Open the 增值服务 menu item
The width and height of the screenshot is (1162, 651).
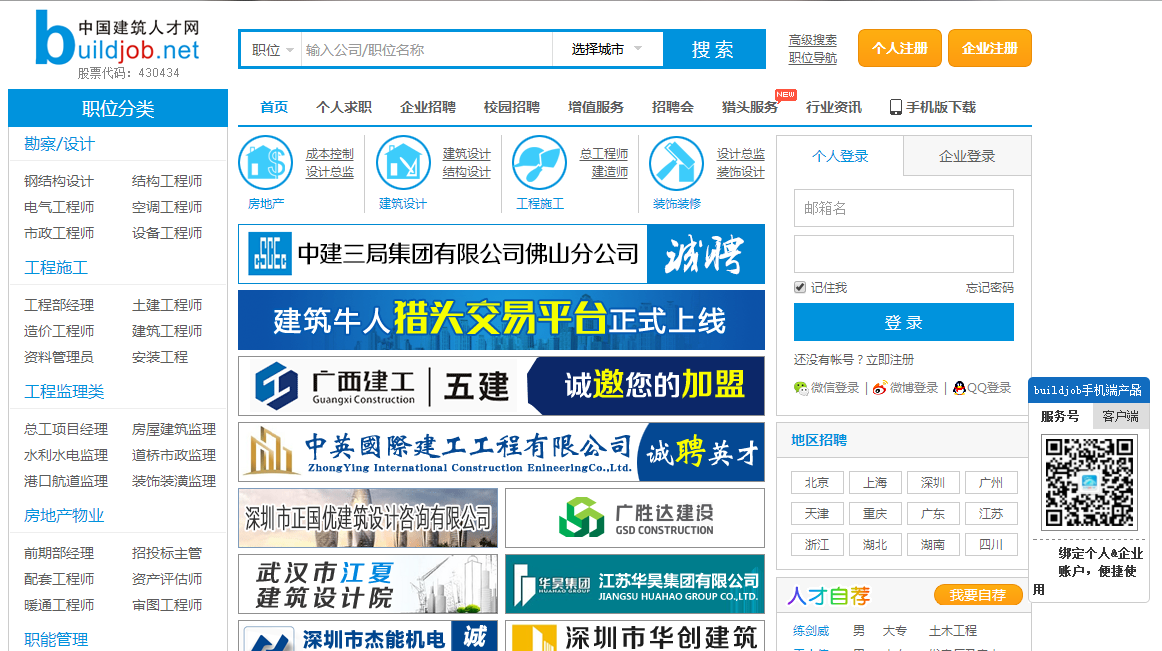[596, 108]
